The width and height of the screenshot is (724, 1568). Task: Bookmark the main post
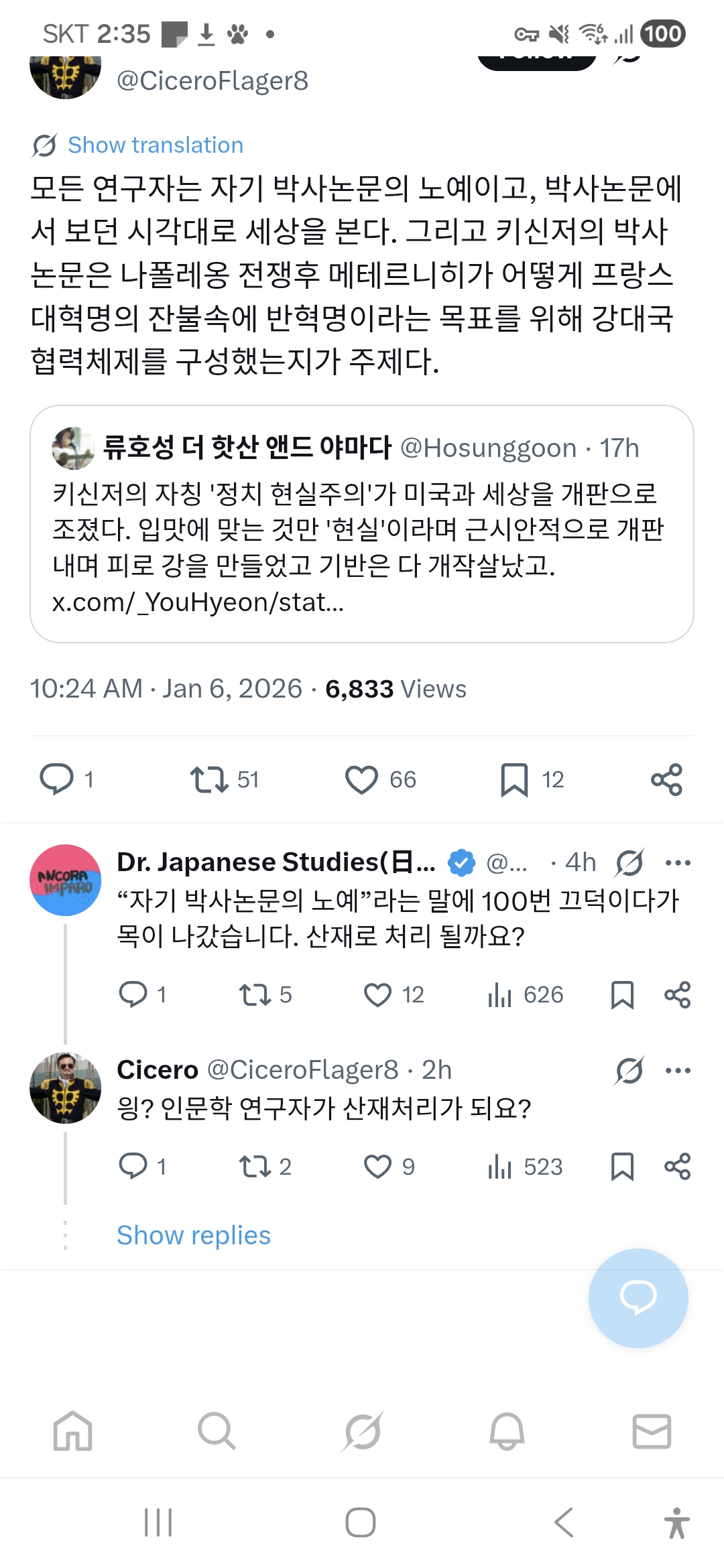(x=514, y=780)
